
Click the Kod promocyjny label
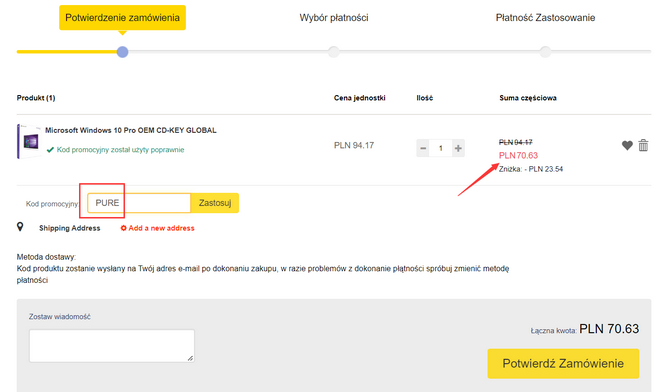52,204
